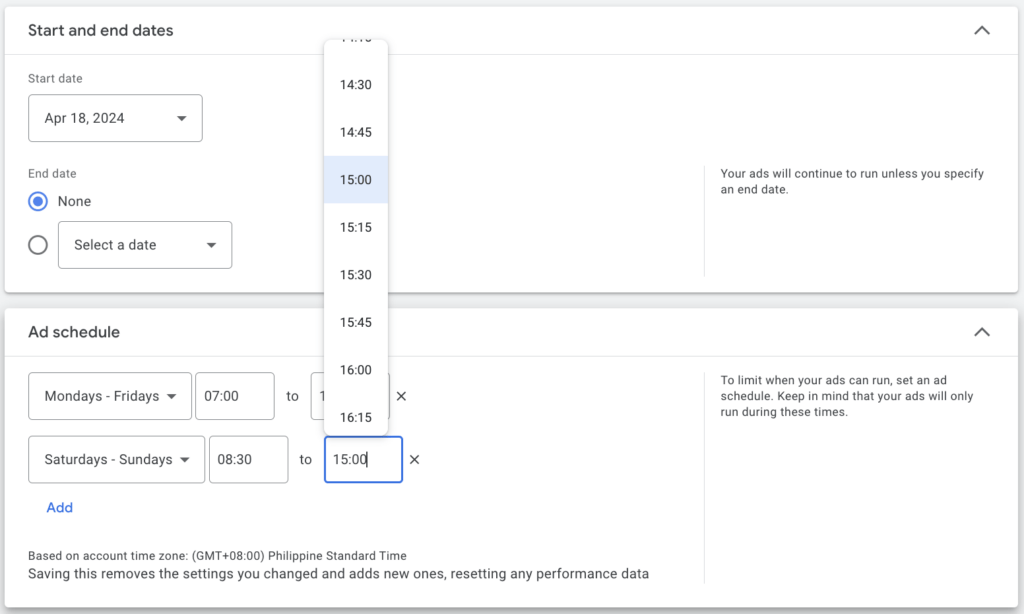Click the Add link to add a schedule
The image size is (1024, 614).
click(59, 507)
